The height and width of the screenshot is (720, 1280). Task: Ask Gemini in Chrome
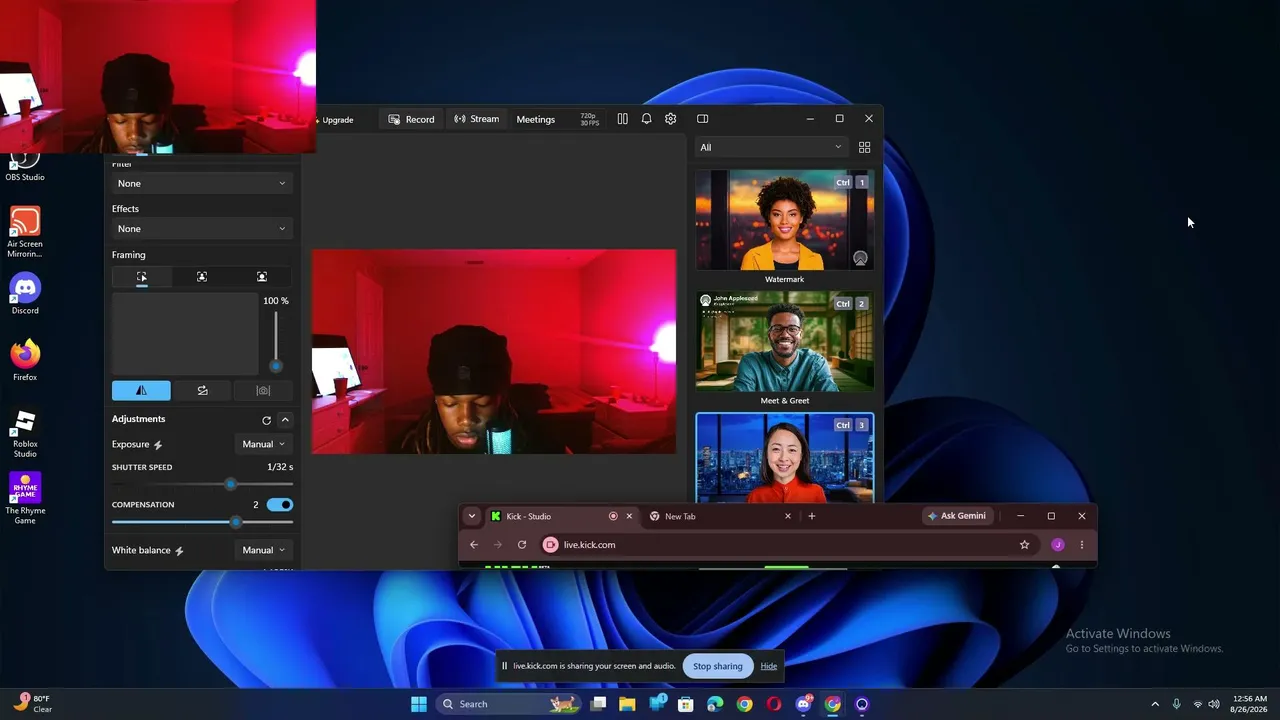coord(957,516)
